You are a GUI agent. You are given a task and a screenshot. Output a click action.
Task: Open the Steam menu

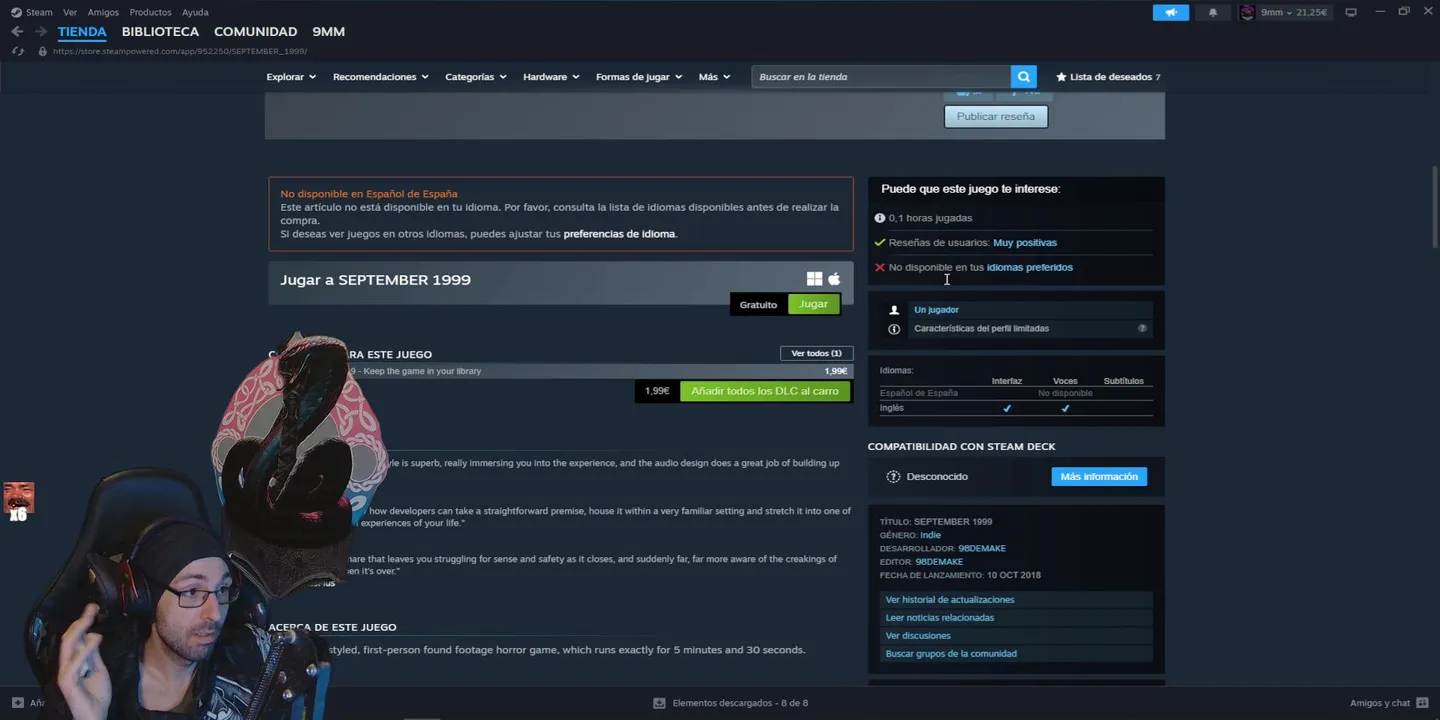39,12
